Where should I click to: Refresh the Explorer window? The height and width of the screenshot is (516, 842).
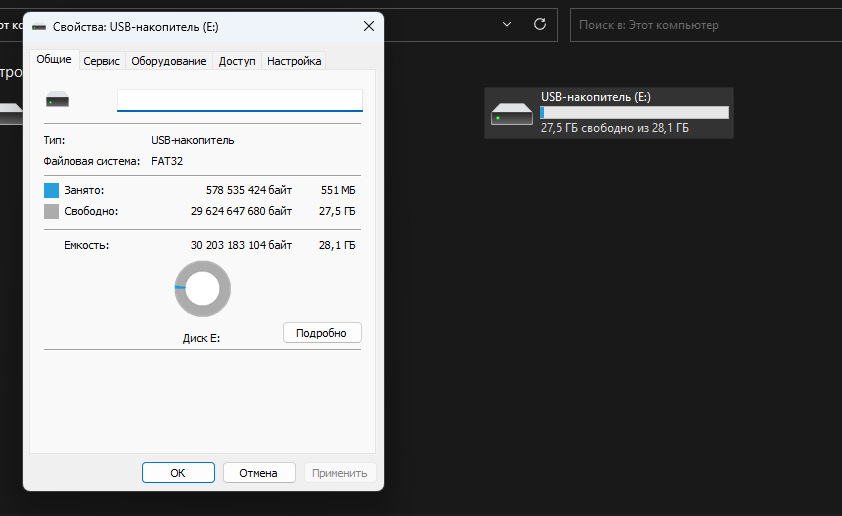pyautogui.click(x=540, y=24)
